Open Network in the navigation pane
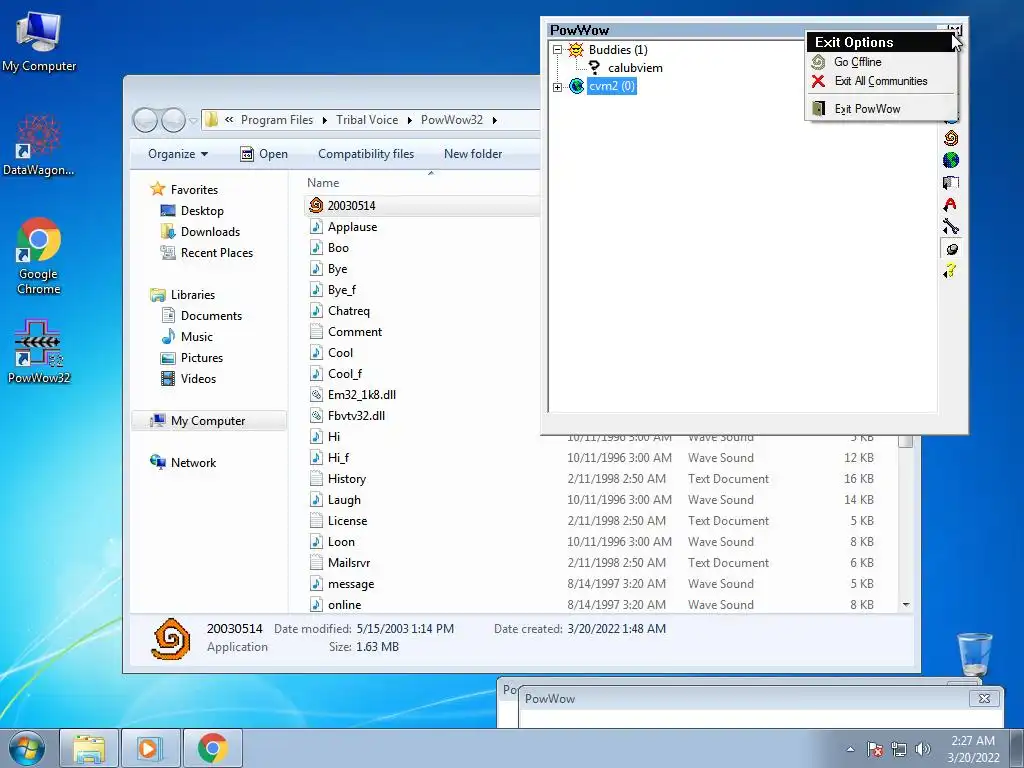The width and height of the screenshot is (1024, 768). 193,462
